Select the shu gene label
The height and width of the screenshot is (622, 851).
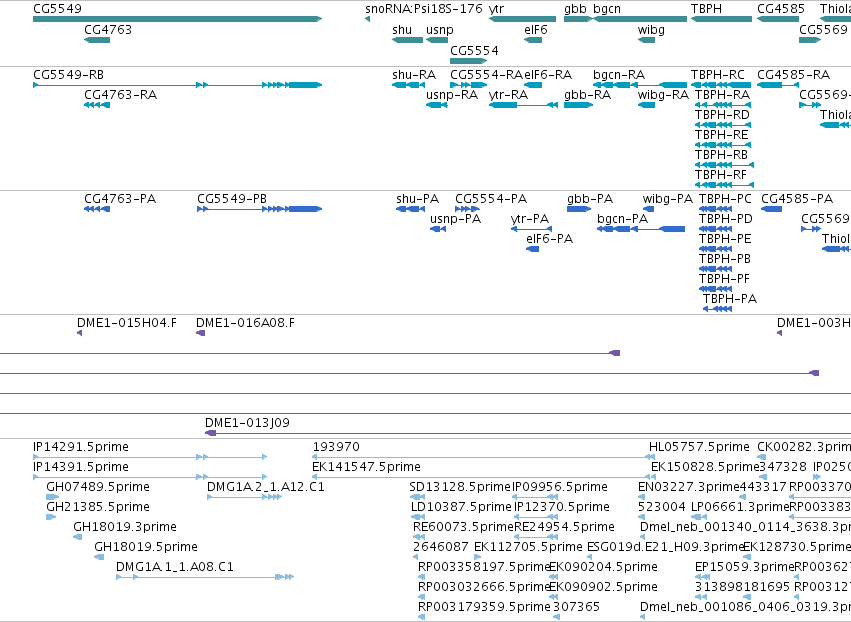tap(402, 29)
